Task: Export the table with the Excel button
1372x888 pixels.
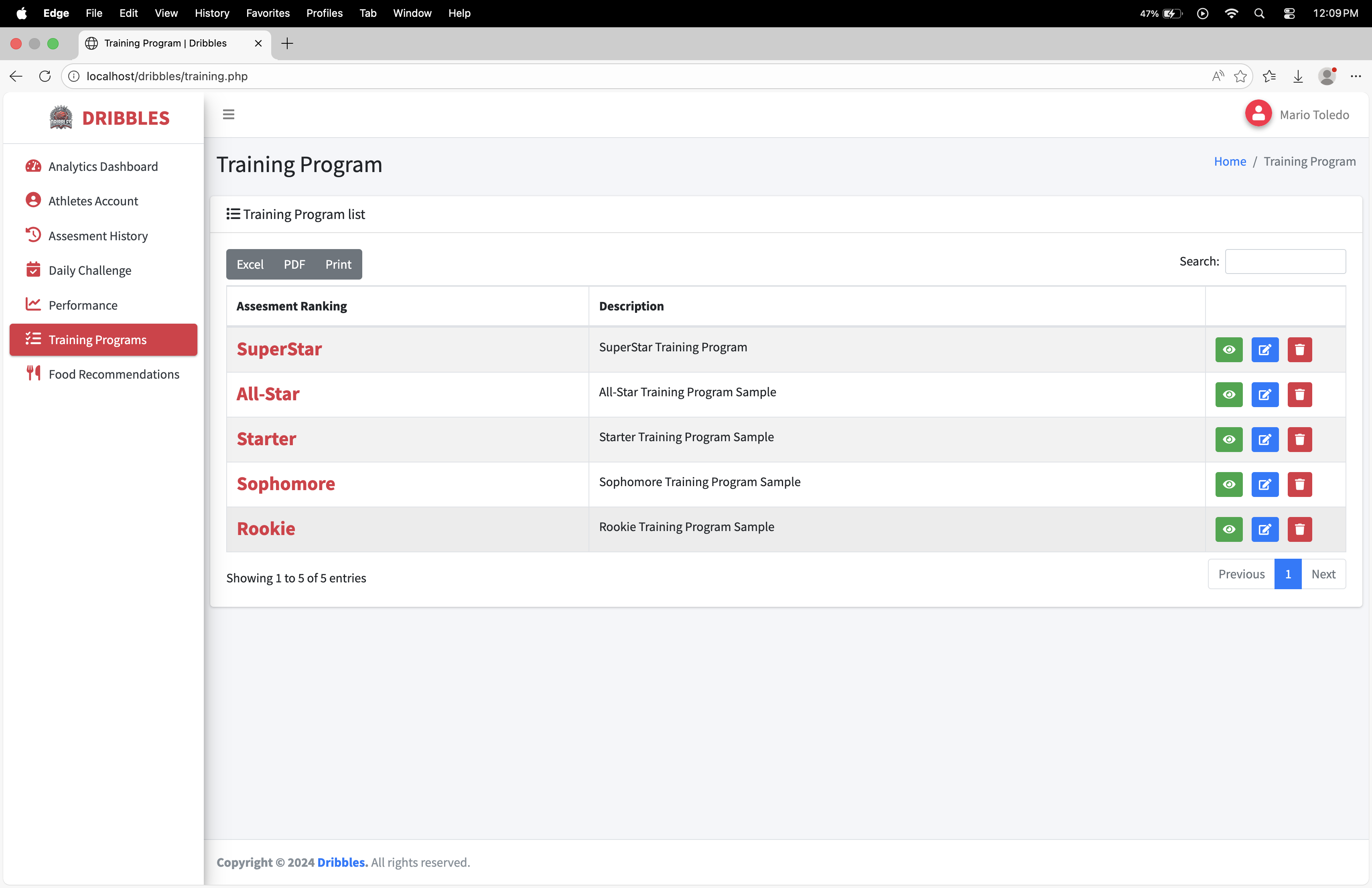Action: pyautogui.click(x=250, y=264)
